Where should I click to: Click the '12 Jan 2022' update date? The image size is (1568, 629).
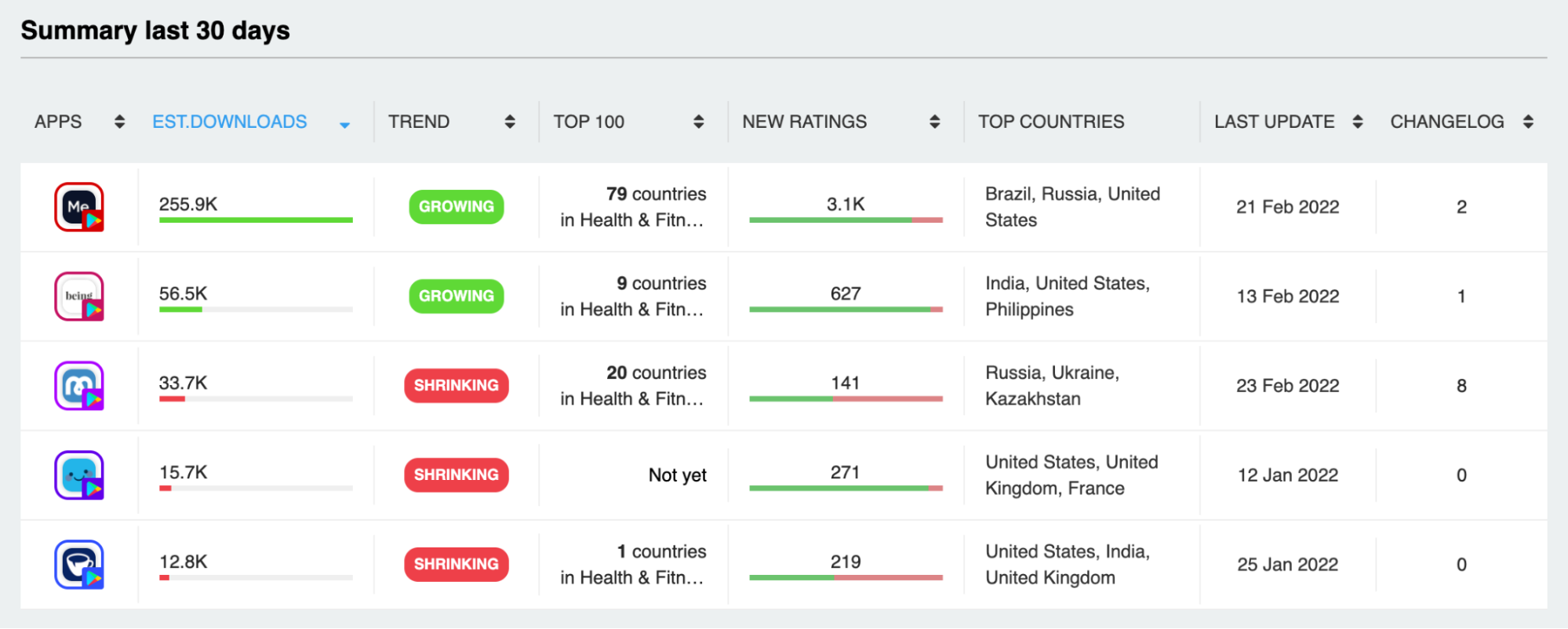tap(1288, 475)
